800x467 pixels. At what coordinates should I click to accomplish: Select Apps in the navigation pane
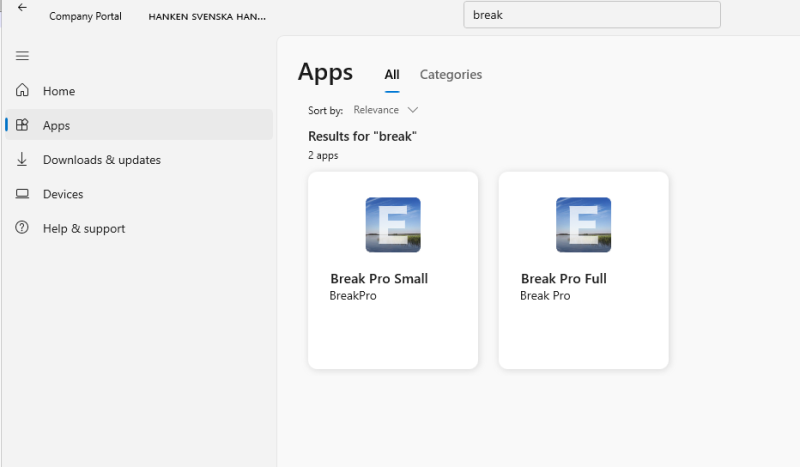[139, 125]
